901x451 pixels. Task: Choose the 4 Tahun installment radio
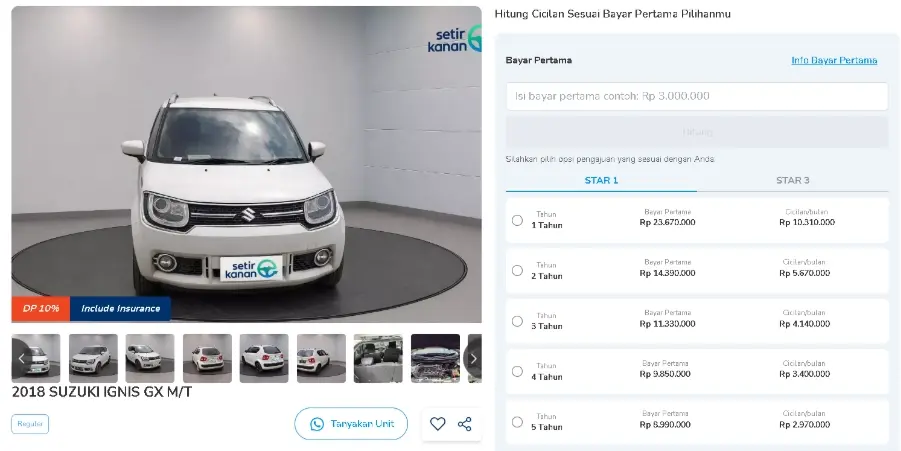[x=517, y=372]
